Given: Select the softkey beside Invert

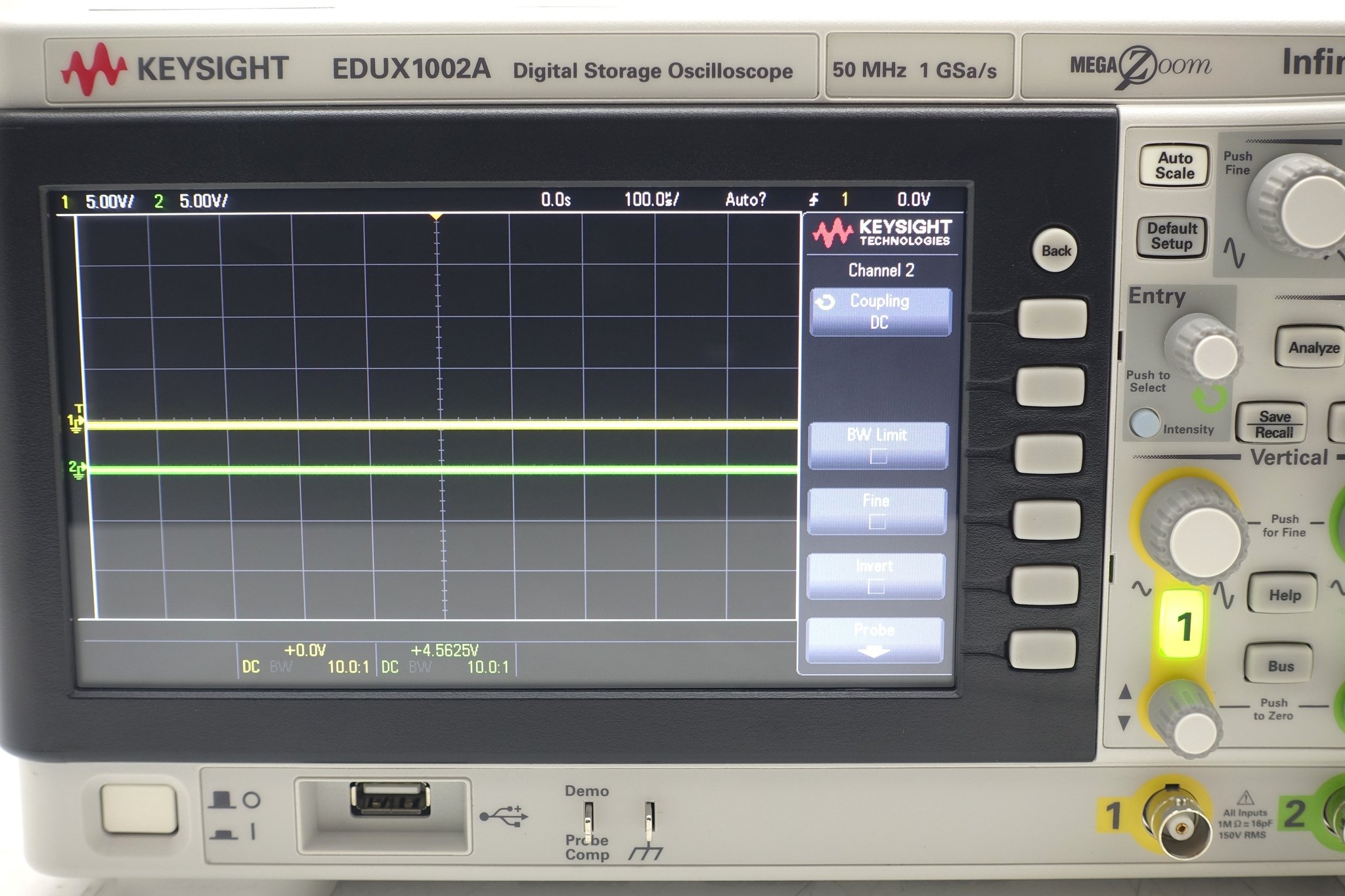Looking at the screenshot, I should 1045,584.
